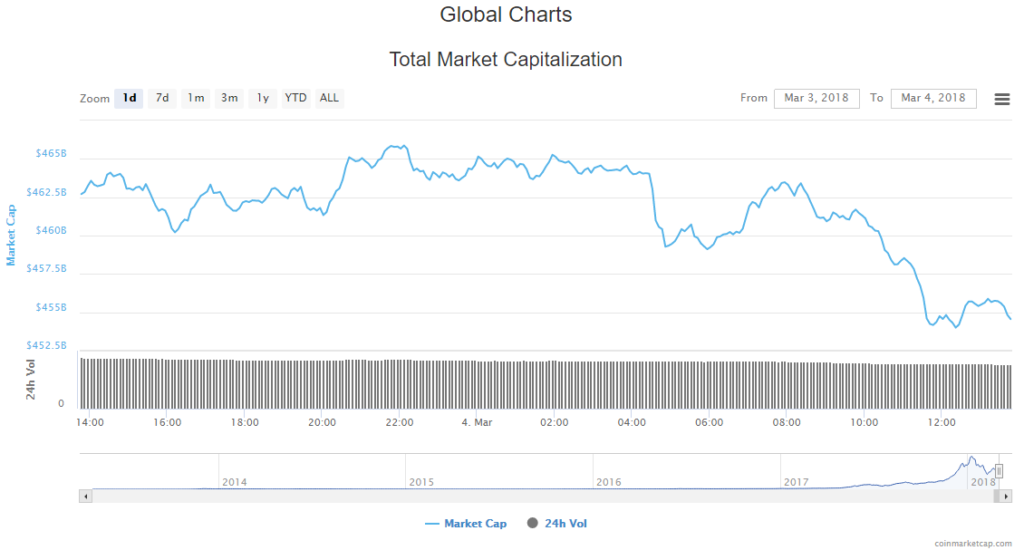Open the chart context menu (hamburger icon)
Image resolution: width=1024 pixels, height=550 pixels.
(x=1001, y=98)
